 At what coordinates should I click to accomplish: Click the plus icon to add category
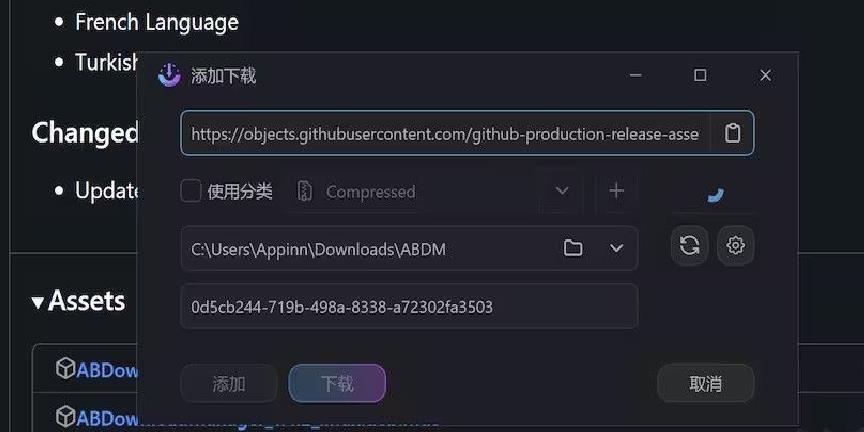[x=616, y=191]
